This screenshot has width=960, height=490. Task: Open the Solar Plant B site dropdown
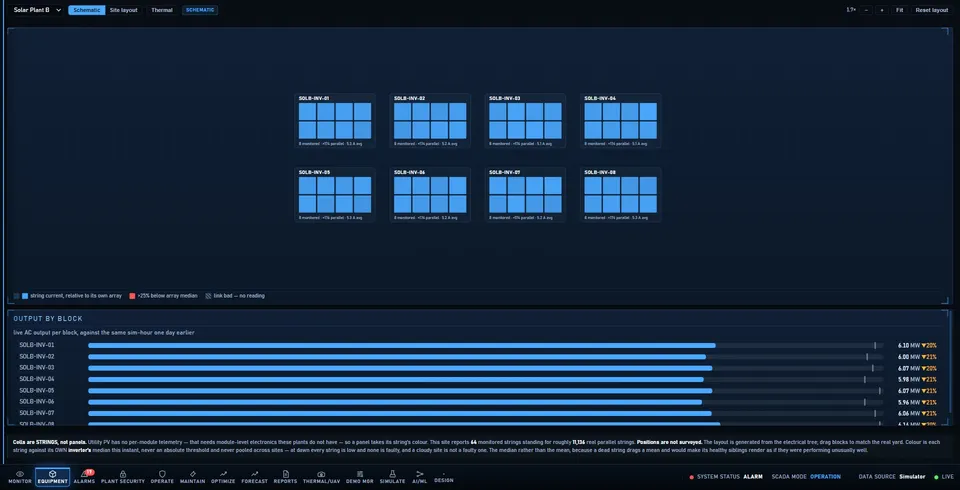click(37, 10)
